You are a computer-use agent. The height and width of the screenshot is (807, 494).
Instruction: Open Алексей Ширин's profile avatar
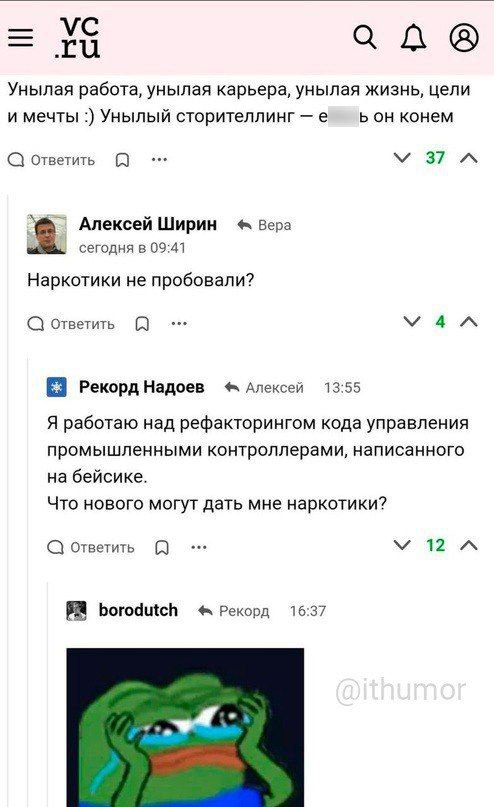(x=47, y=234)
